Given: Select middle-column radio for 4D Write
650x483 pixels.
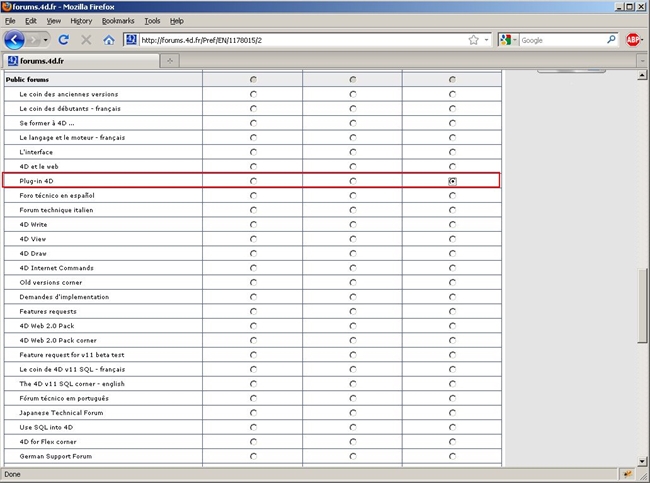Looking at the screenshot, I should [353, 225].
